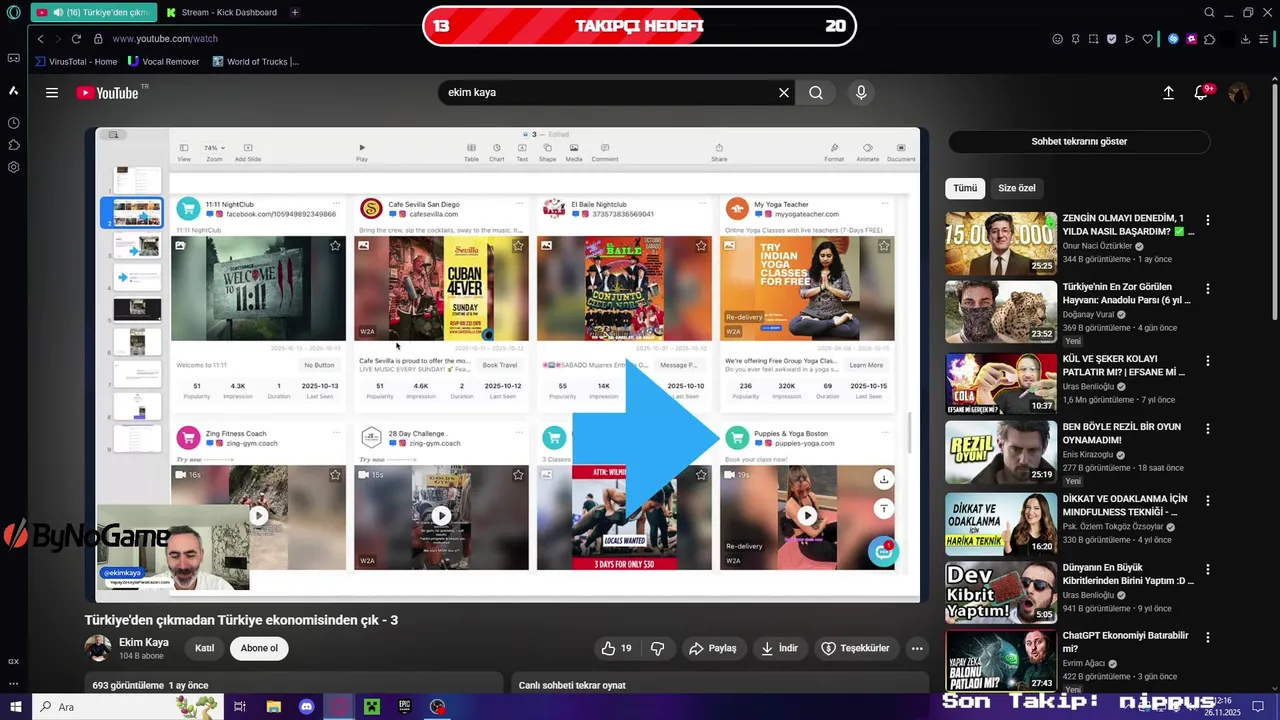This screenshot has height=720, width=1280.
Task: Open options for Anadolu Parsı video
Action: click(x=1208, y=289)
